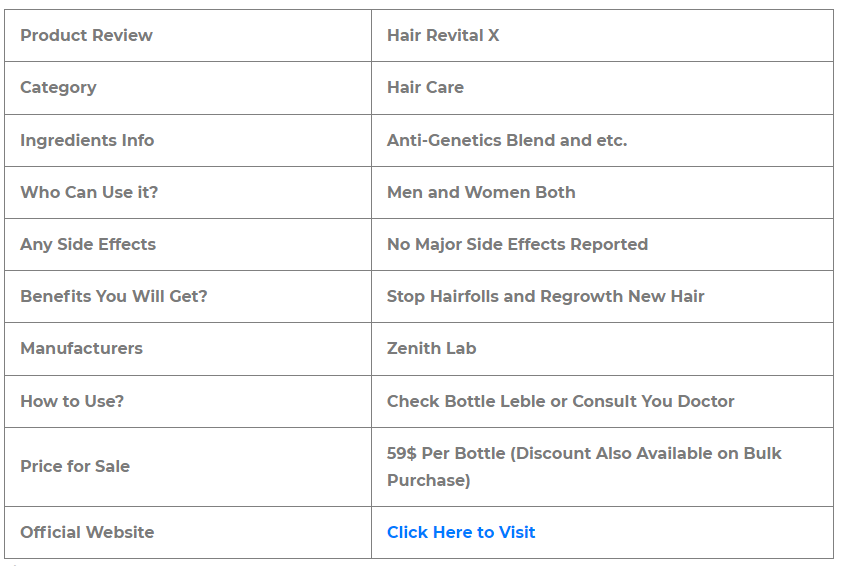841x566 pixels.
Task: Click the '59$ Per Bottle' price text
Action: tap(447, 453)
